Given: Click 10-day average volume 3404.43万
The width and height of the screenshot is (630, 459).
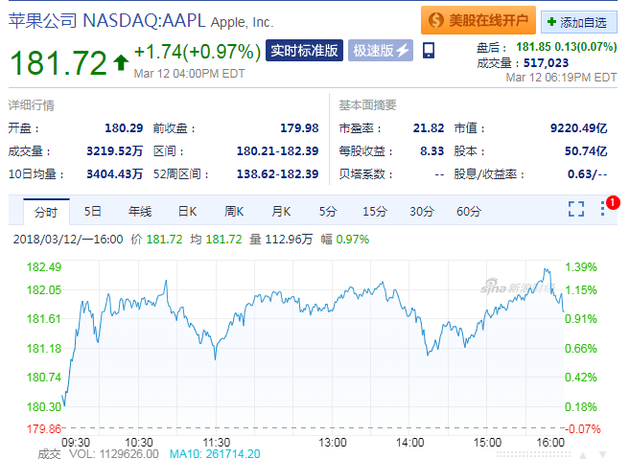Looking at the screenshot, I should point(115,174).
